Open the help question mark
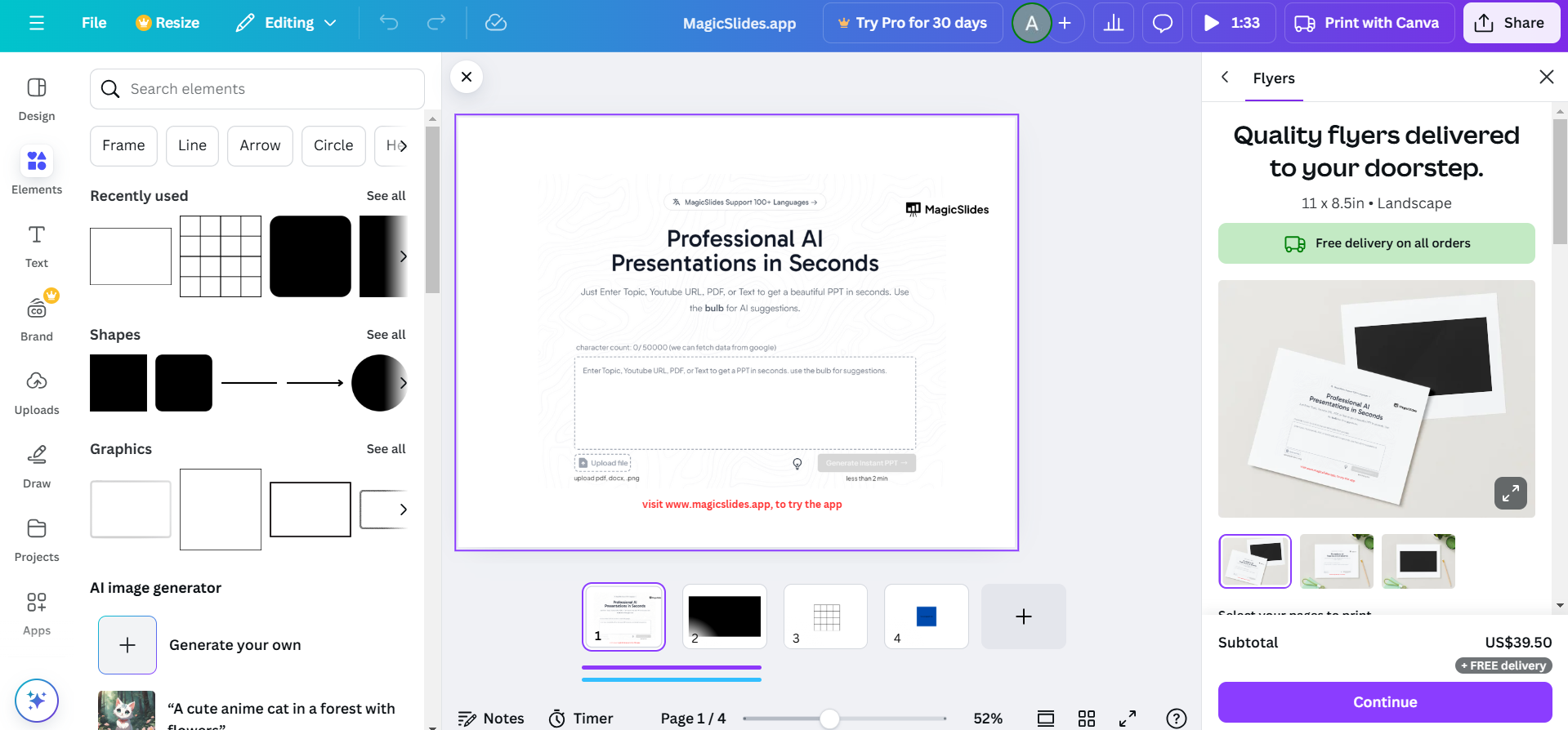 [1177, 719]
